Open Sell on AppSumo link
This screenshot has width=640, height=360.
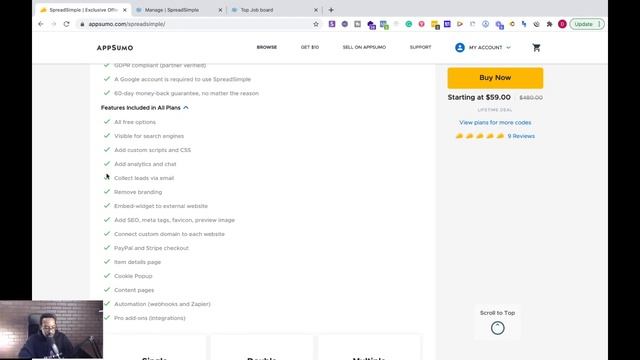[x=364, y=47]
